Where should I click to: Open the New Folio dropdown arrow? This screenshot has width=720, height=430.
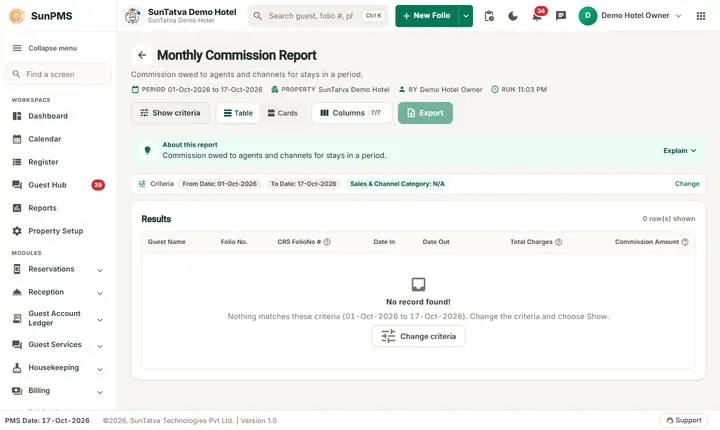coord(466,16)
